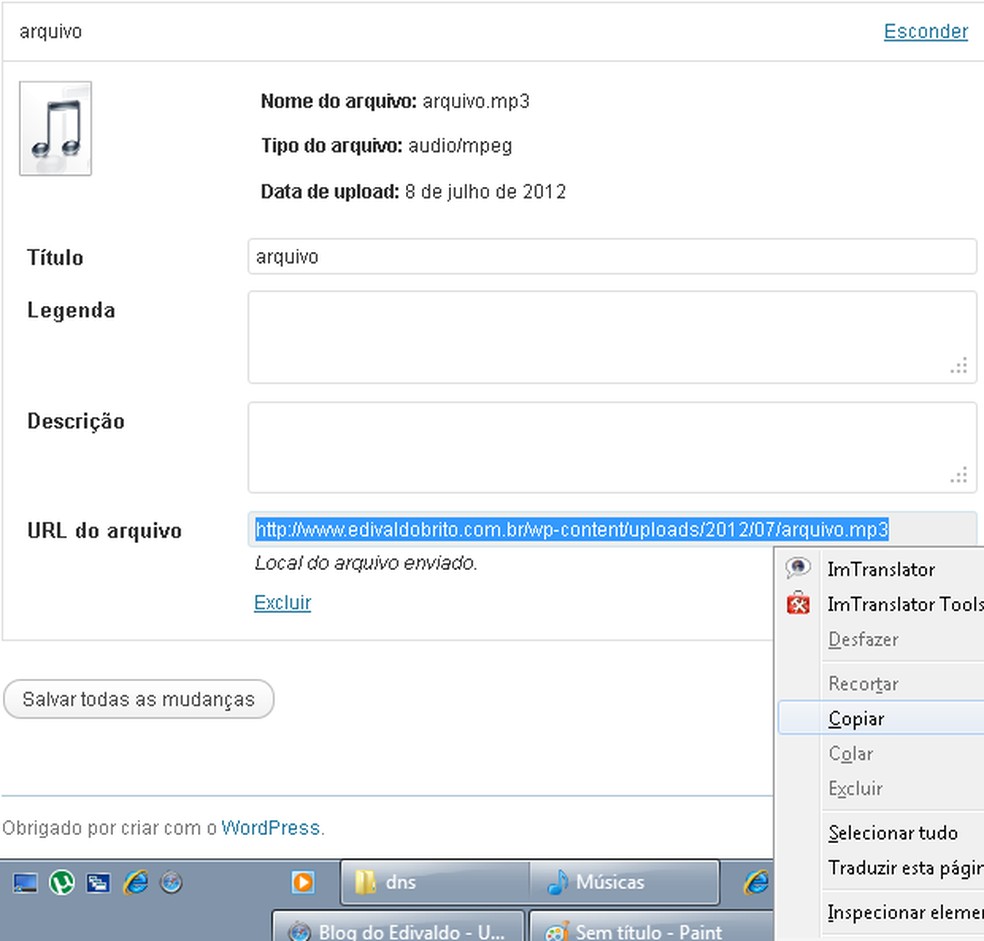Switch to Blog do Edivaldo taskbar window
Screen dimensions: 984x941
[398, 928]
